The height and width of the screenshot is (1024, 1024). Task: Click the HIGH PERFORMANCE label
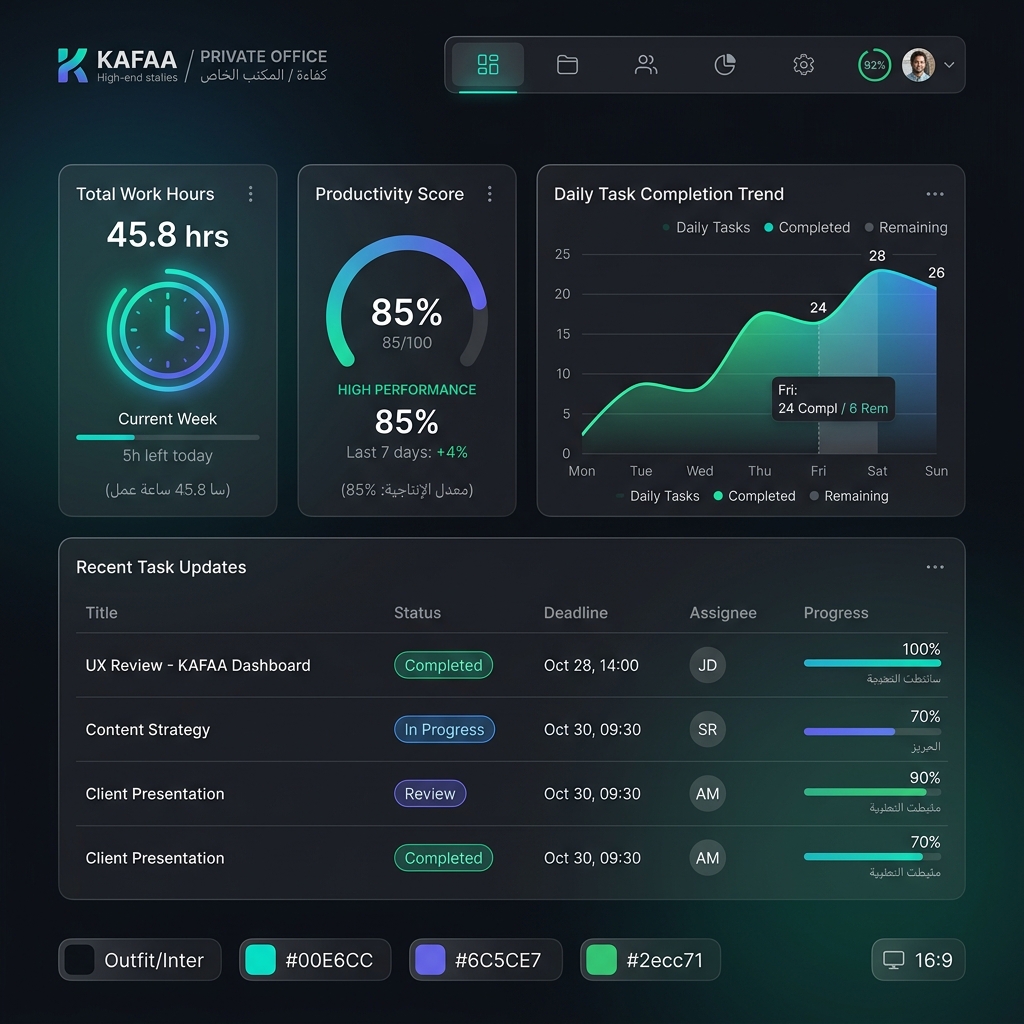[x=406, y=390]
